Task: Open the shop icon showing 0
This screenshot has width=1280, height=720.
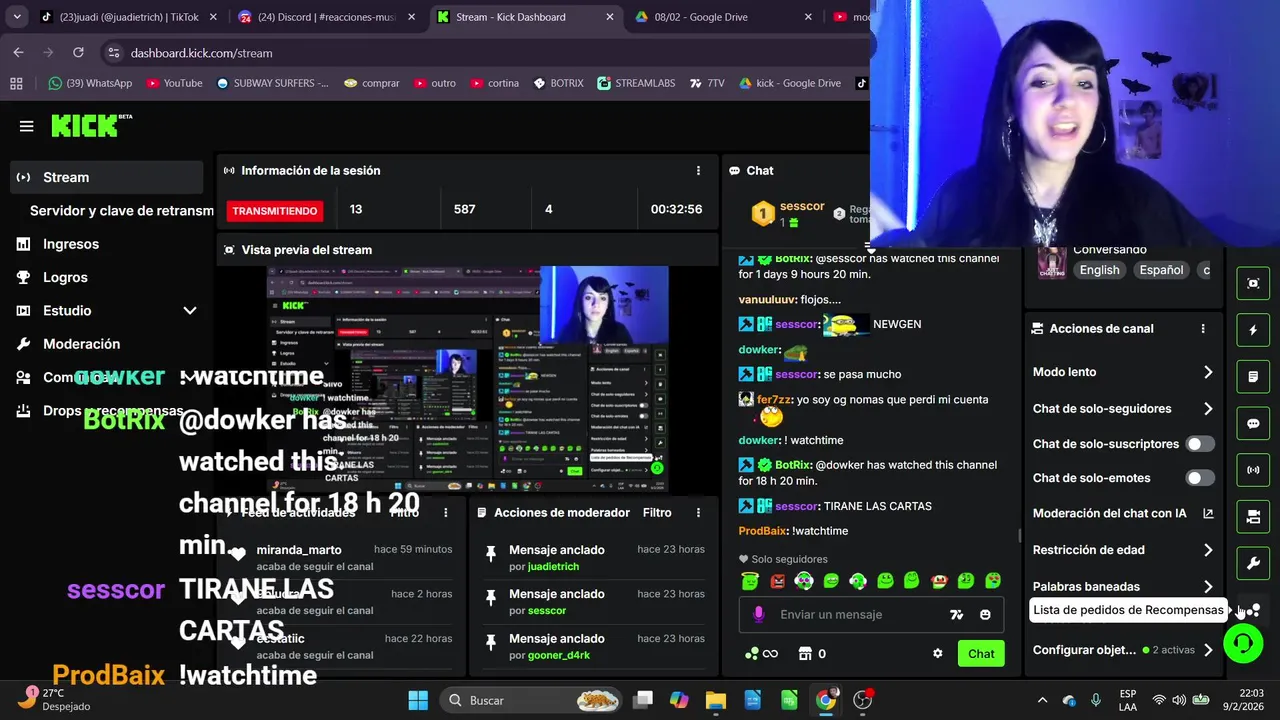Action: 812,654
